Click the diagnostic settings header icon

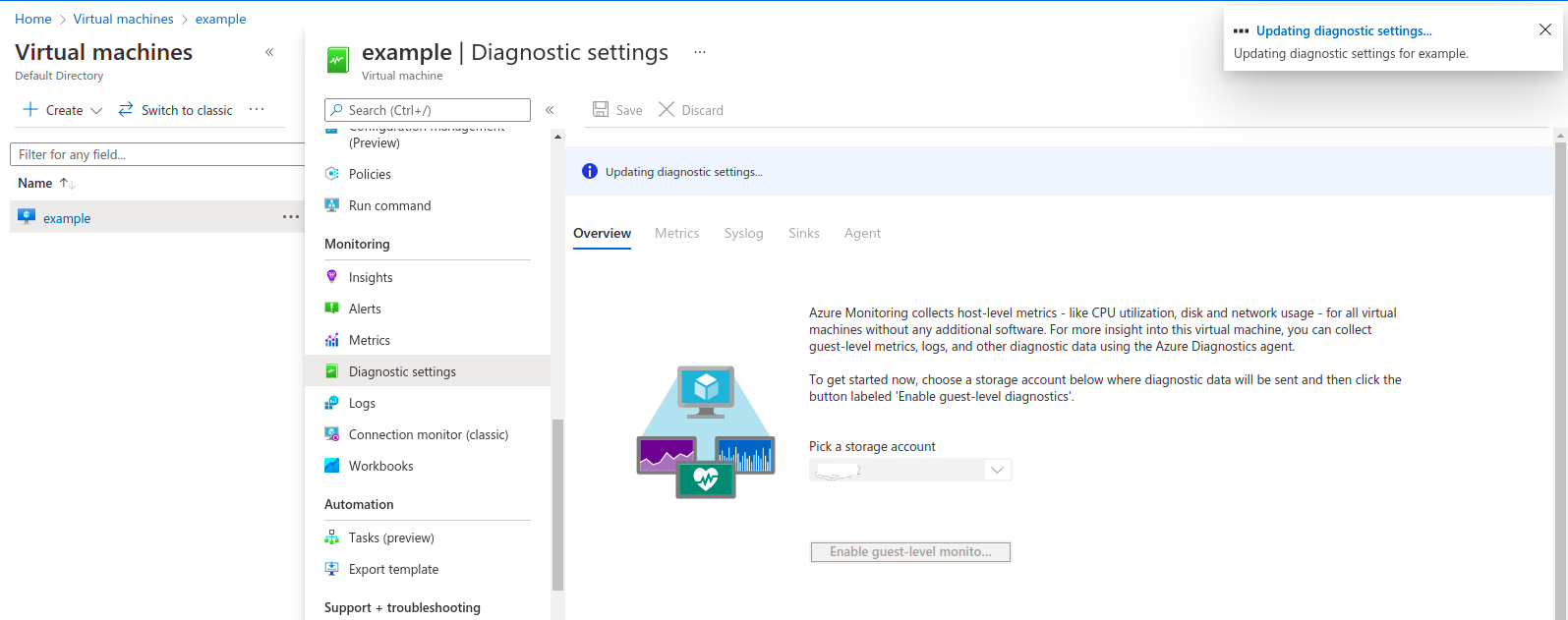coord(338,60)
